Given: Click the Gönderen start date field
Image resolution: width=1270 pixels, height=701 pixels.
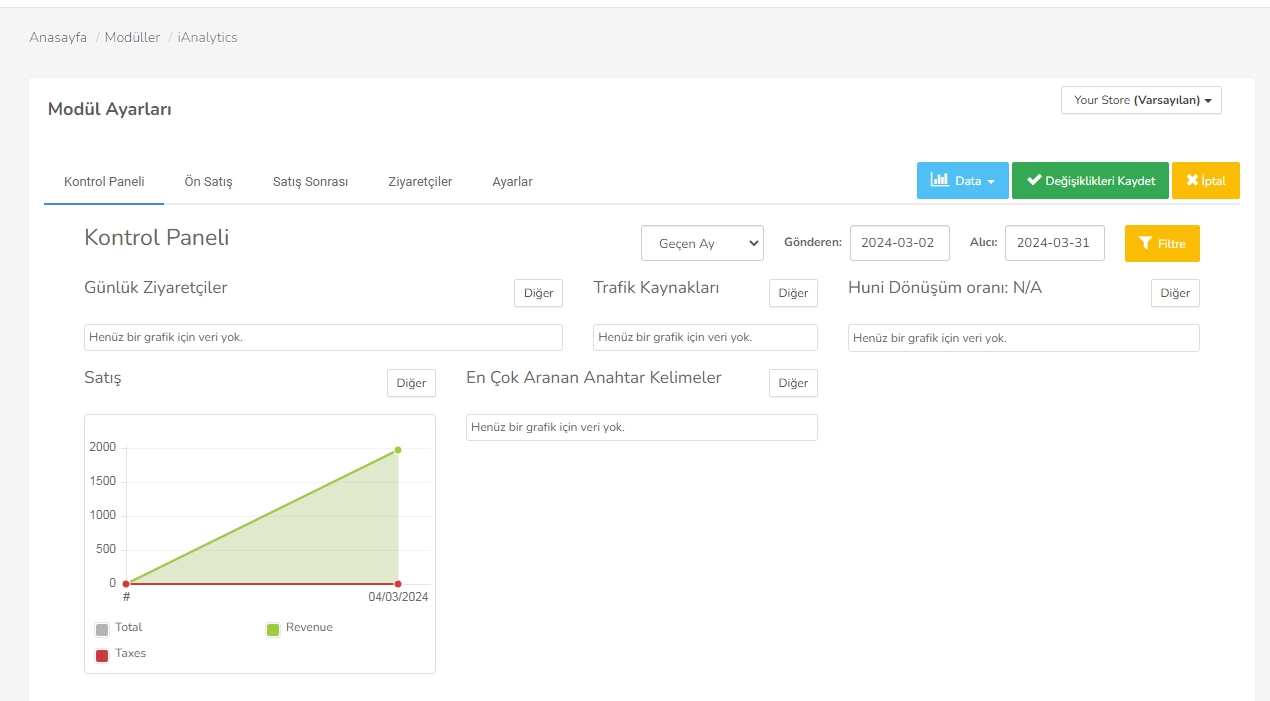Looking at the screenshot, I should 899,243.
